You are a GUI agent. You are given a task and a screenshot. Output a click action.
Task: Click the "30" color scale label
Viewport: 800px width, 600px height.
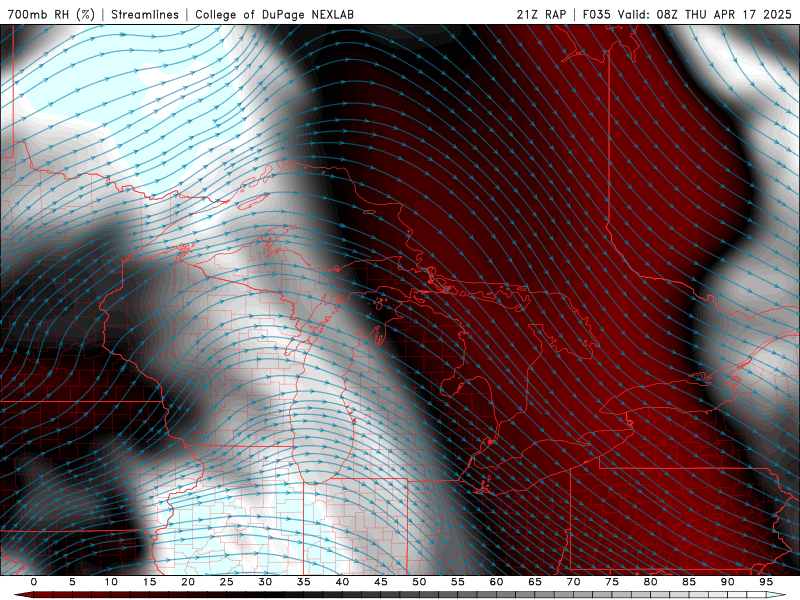265,582
